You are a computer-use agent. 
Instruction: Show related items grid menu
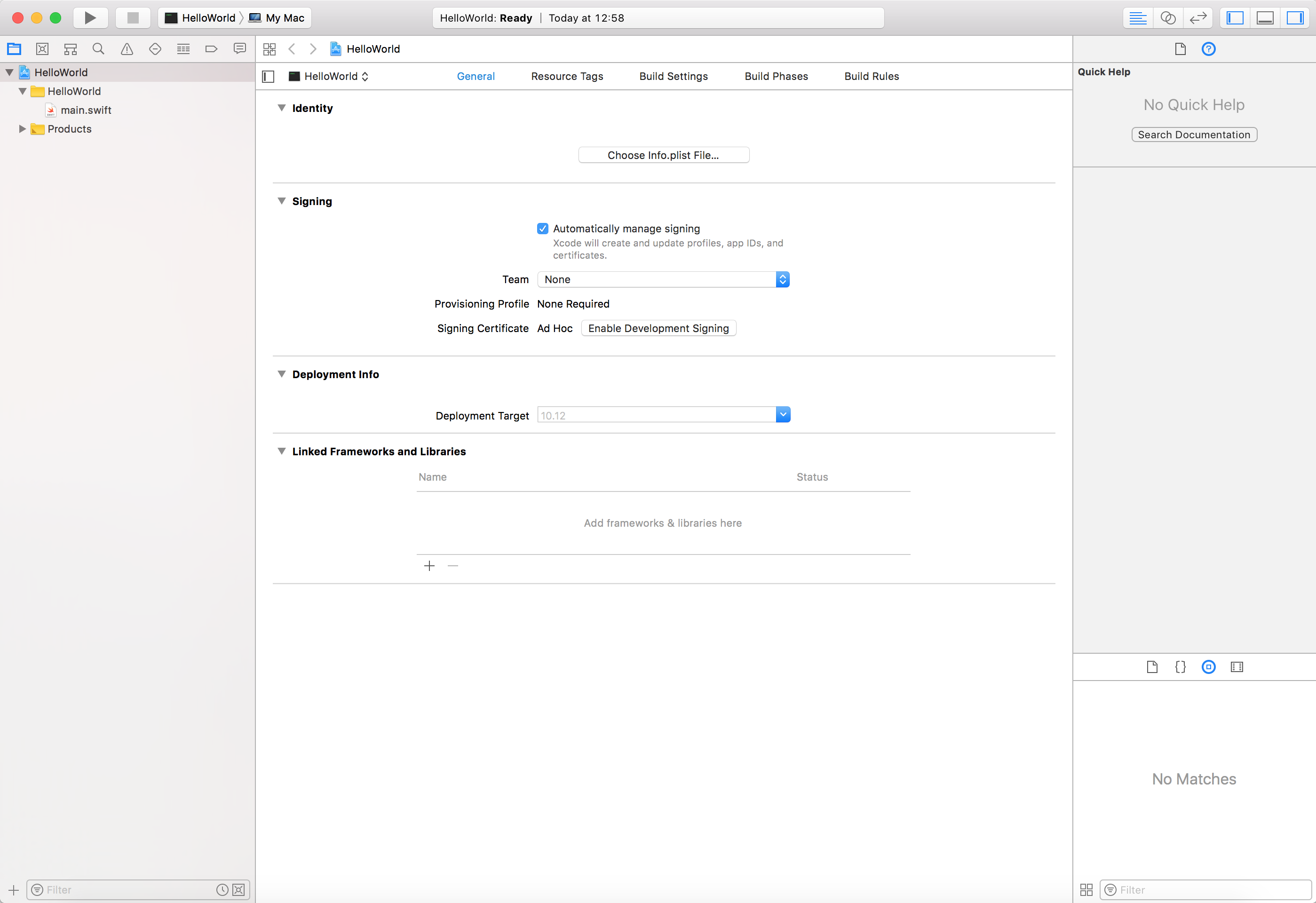click(x=270, y=49)
